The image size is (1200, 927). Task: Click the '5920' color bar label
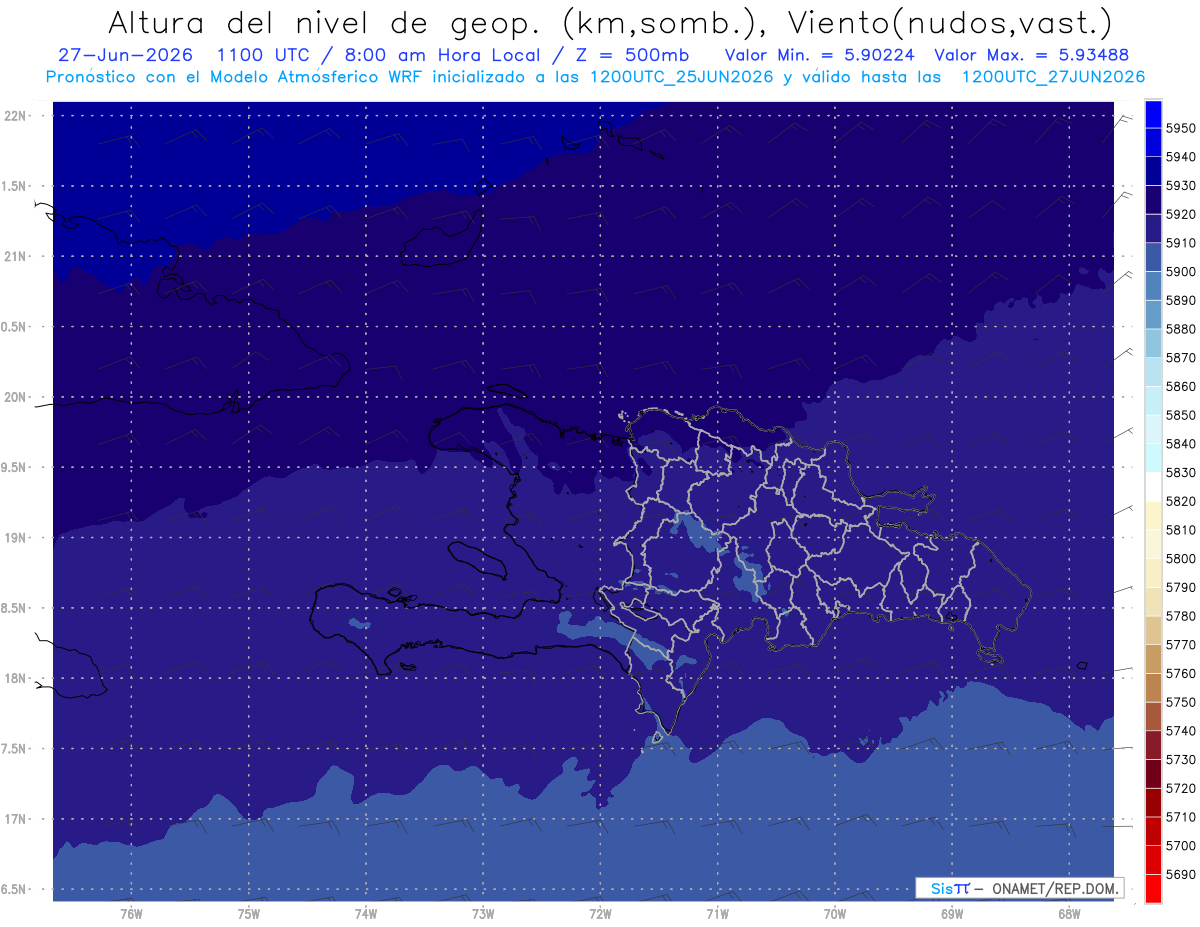[x=1181, y=214]
